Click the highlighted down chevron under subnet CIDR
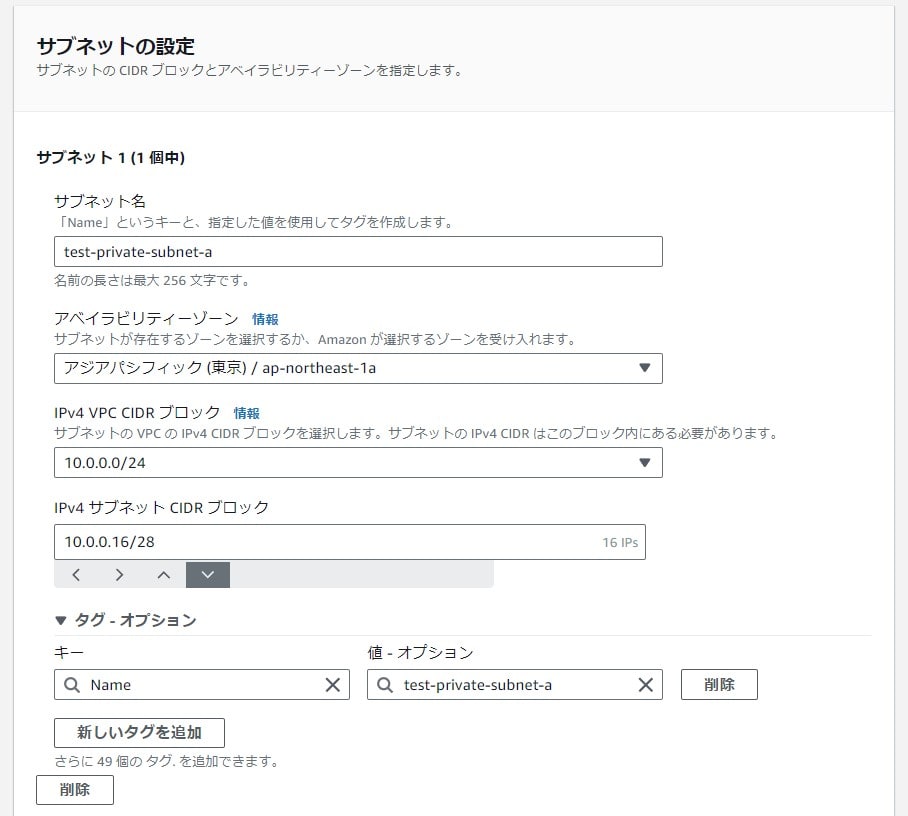The width and height of the screenshot is (908, 816). [208, 575]
